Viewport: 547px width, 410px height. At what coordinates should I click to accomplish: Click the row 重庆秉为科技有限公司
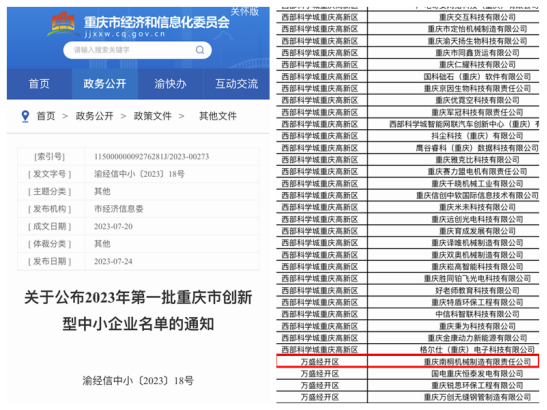407,326
